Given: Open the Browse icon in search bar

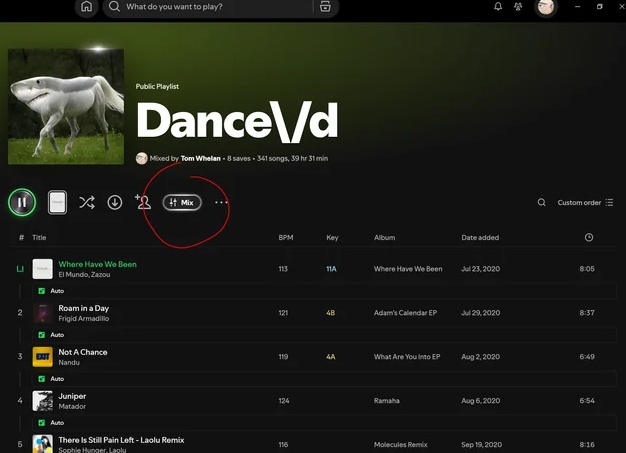Looking at the screenshot, I should pyautogui.click(x=325, y=7).
